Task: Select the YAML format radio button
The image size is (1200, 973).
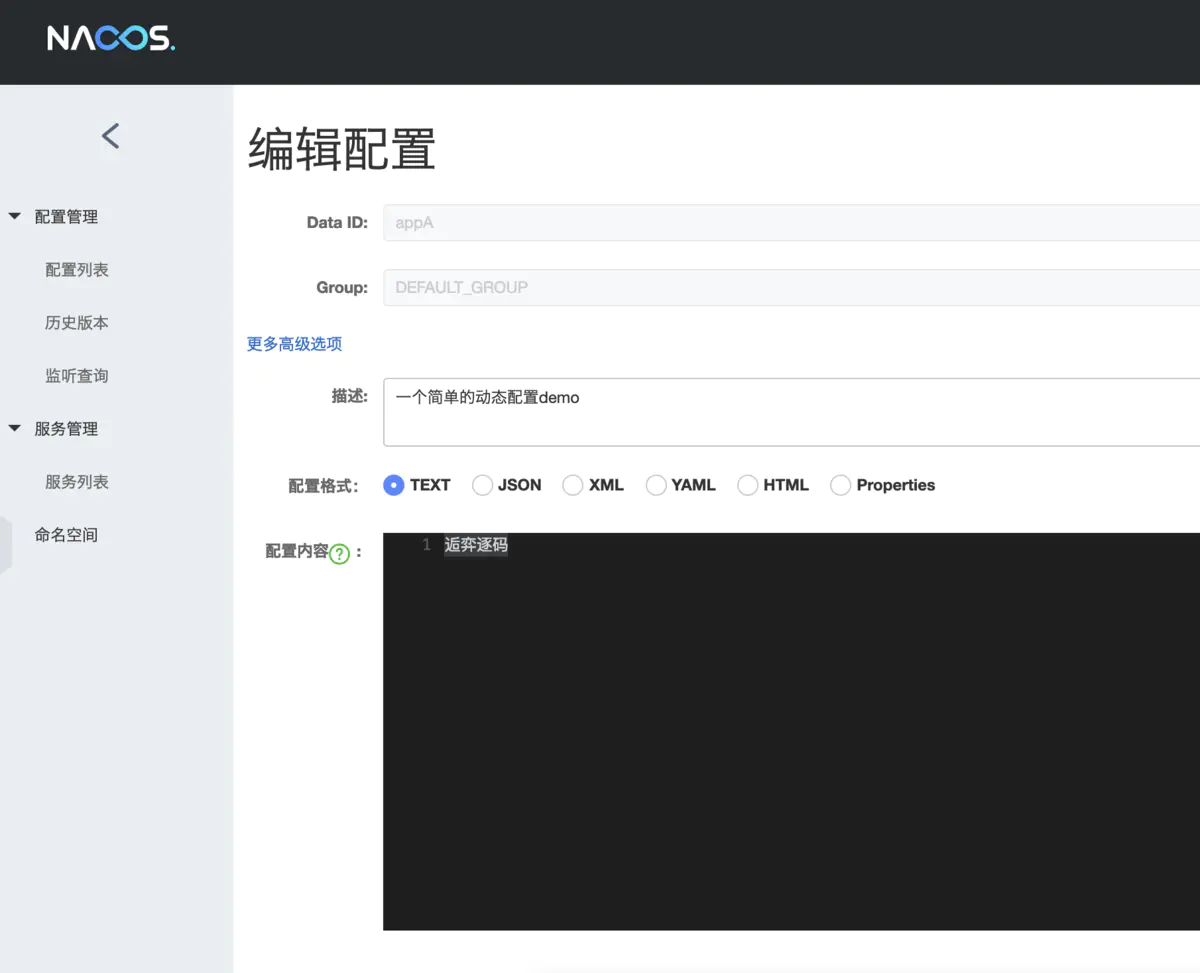Action: point(656,485)
